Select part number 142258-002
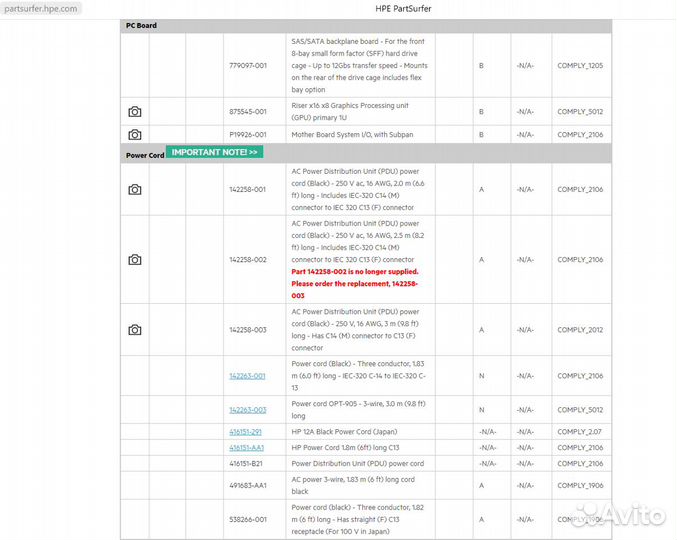This screenshot has width=677, height=540. [248, 260]
